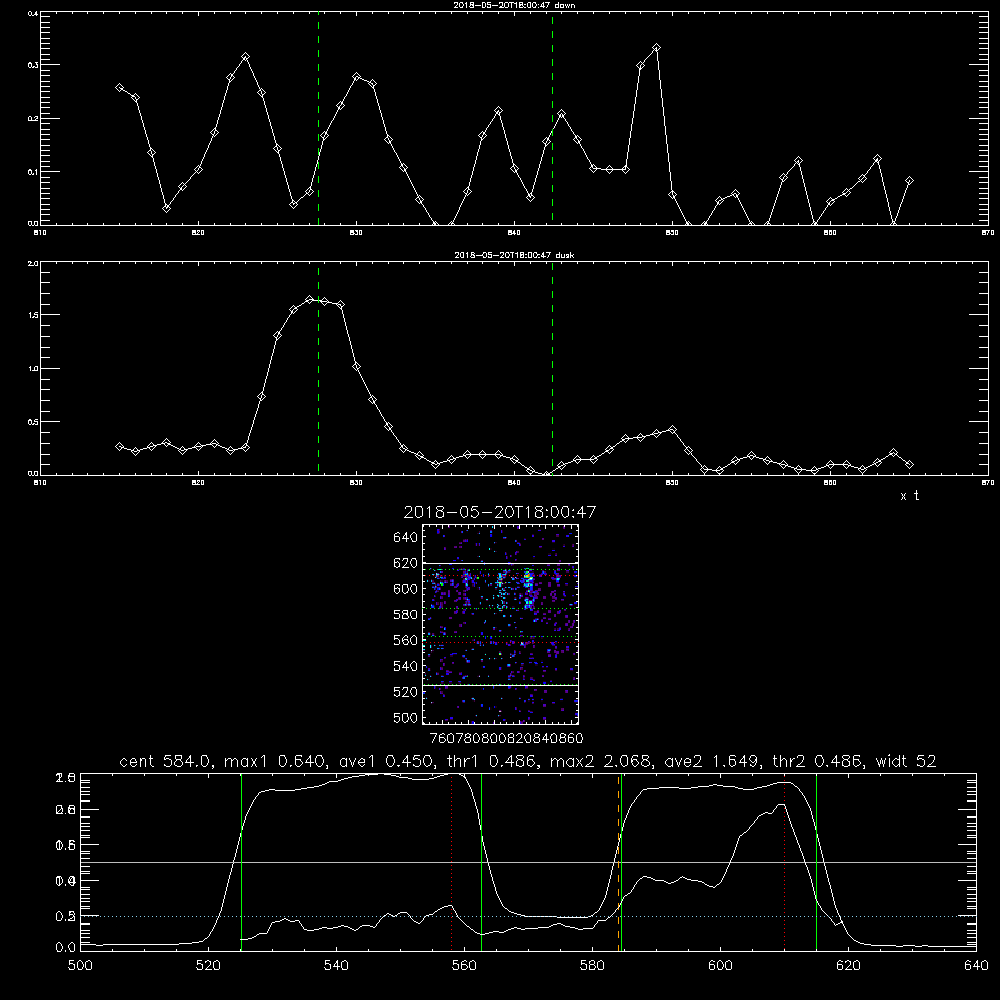Click the "540" x-axis label of bottom plot

pyautogui.click(x=336, y=966)
